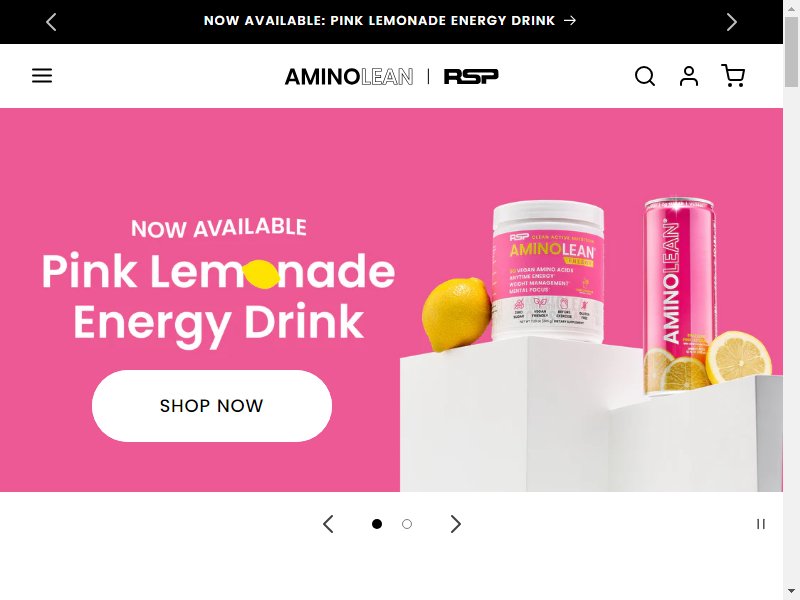Click the AminoLean powder tub image
The width and height of the screenshot is (800, 600).
tap(548, 272)
